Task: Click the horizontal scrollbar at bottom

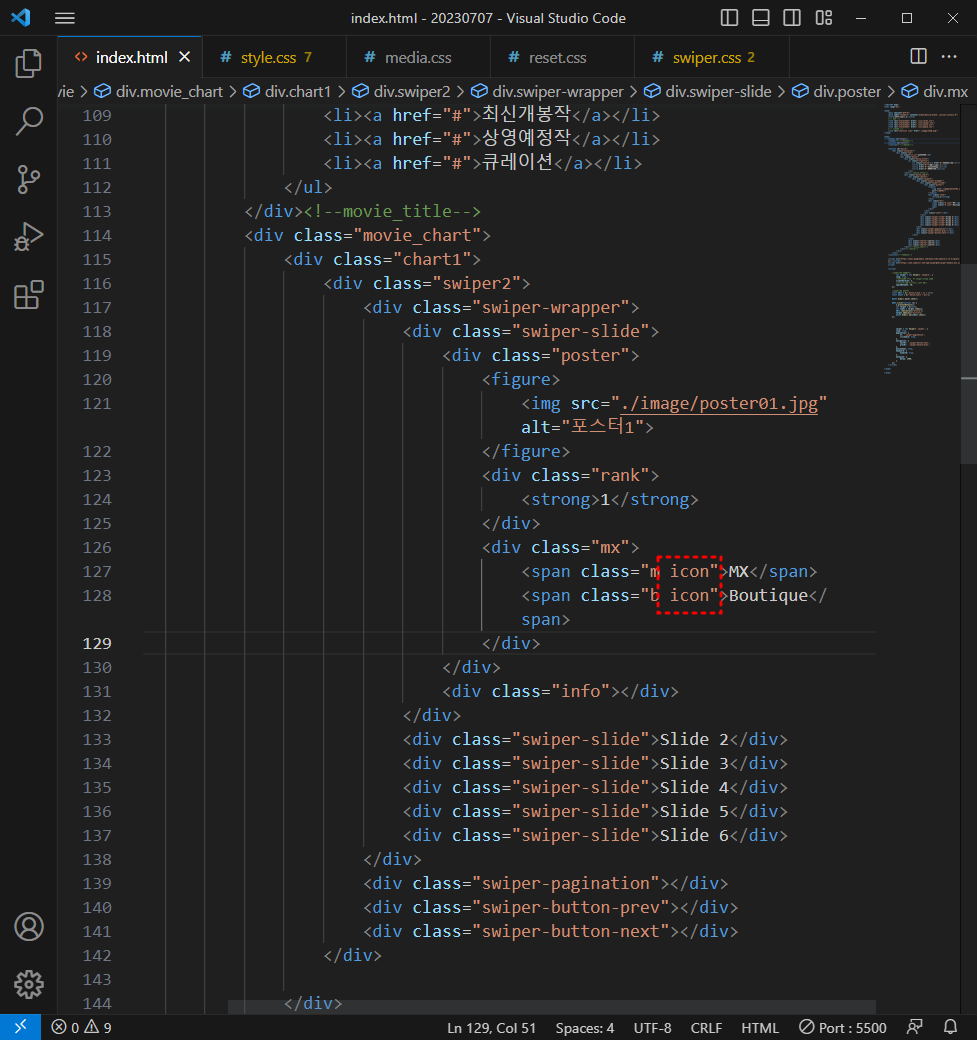Action: pyautogui.click(x=551, y=1007)
